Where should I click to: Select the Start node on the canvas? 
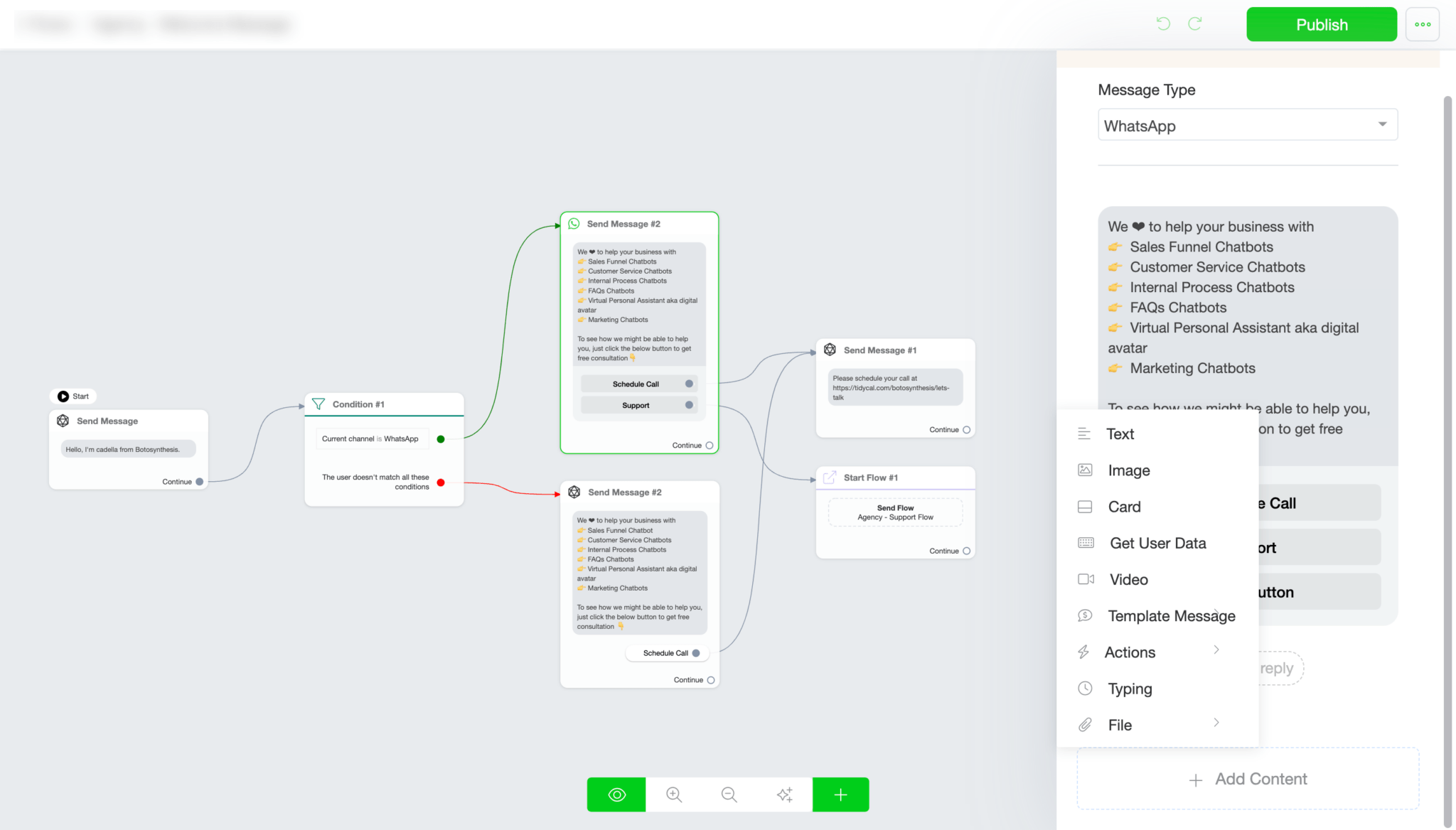click(73, 396)
